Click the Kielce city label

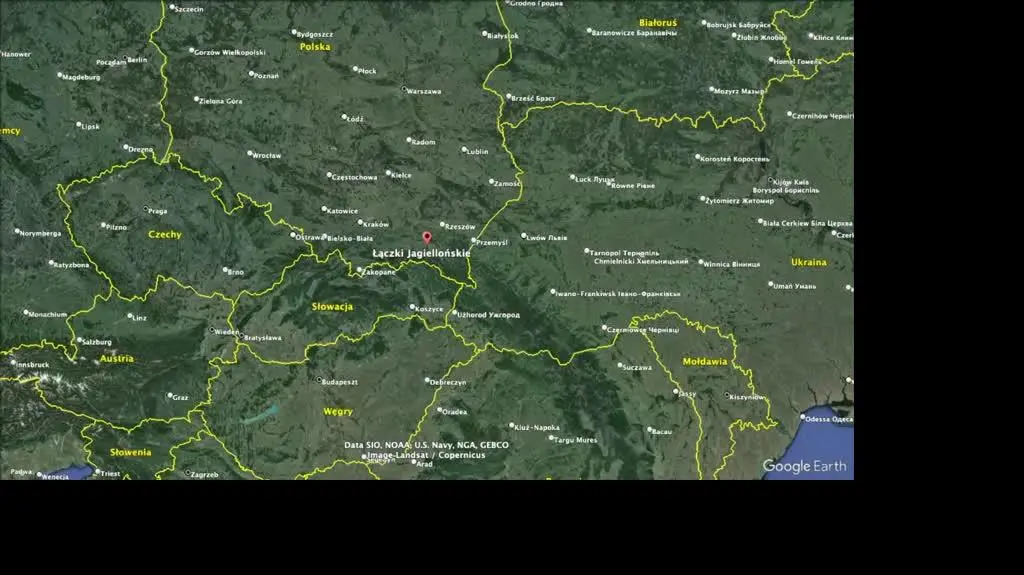401,175
